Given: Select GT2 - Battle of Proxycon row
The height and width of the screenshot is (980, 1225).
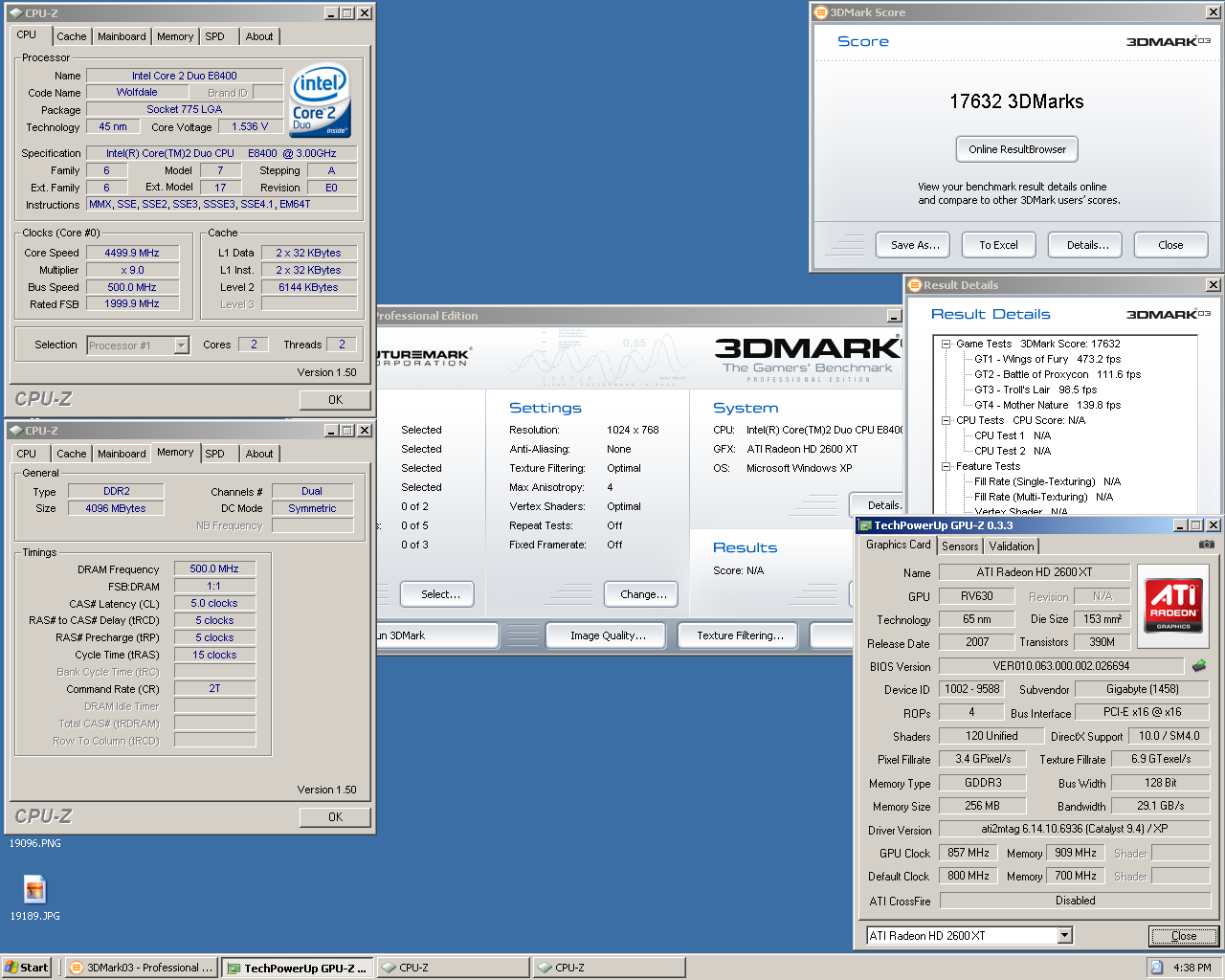Looking at the screenshot, I should (x=1058, y=374).
